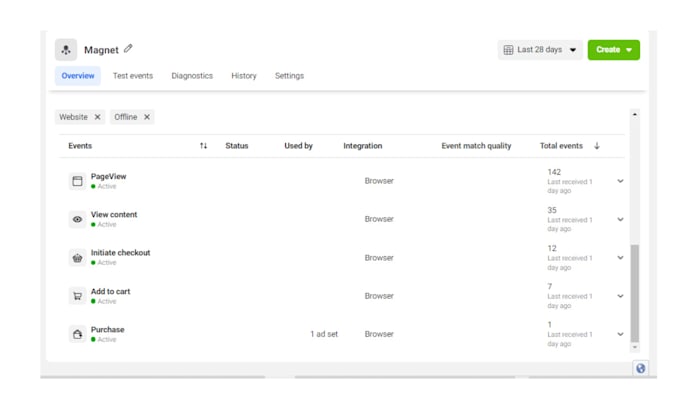Switch to the Test events tab
Image resolution: width=680 pixels, height=409 pixels.
(133, 76)
